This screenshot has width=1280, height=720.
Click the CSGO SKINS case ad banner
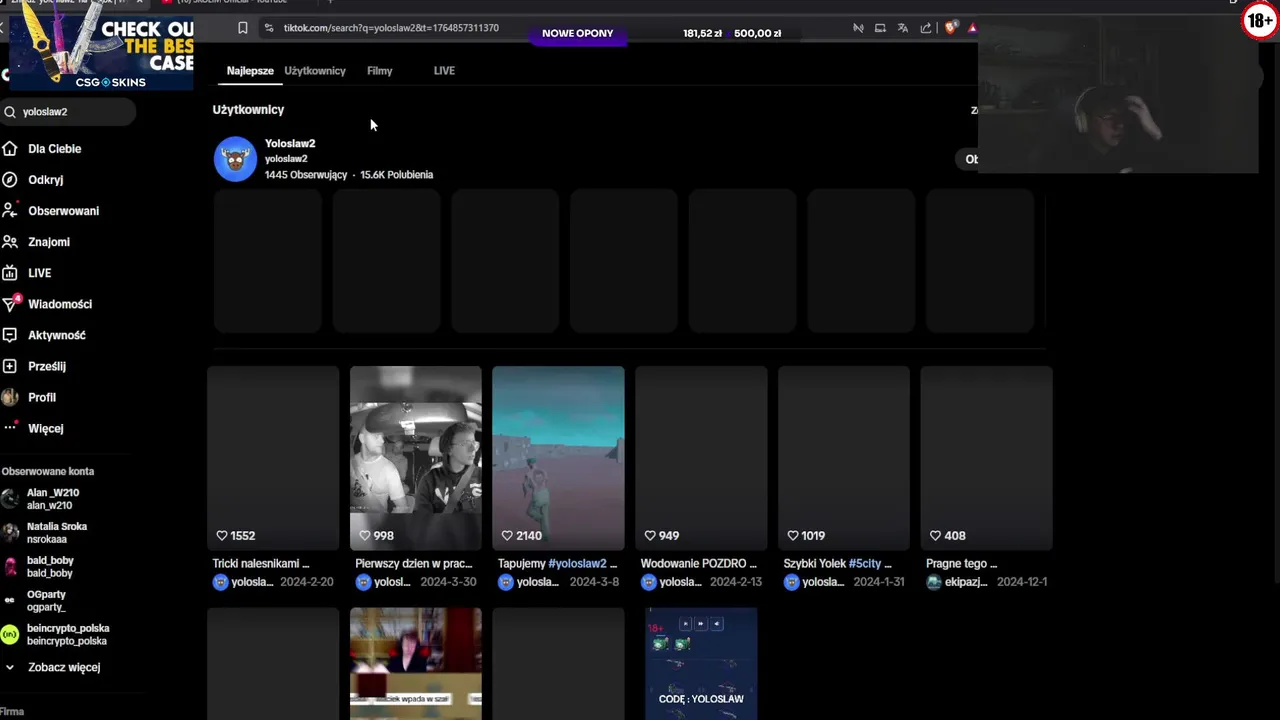coord(101,53)
